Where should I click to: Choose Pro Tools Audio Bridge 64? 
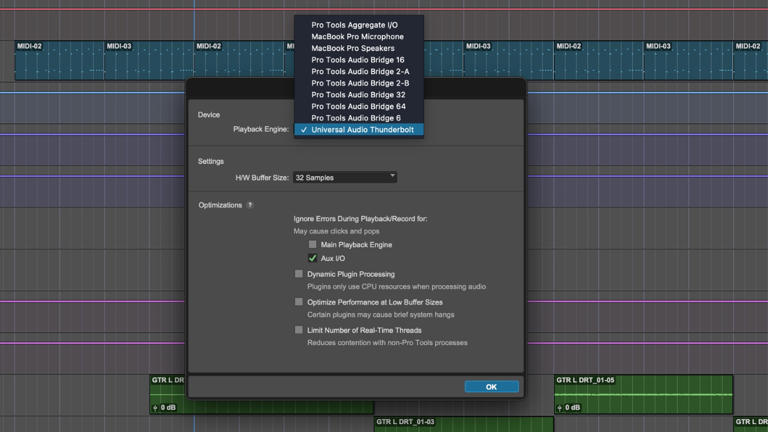[x=357, y=106]
